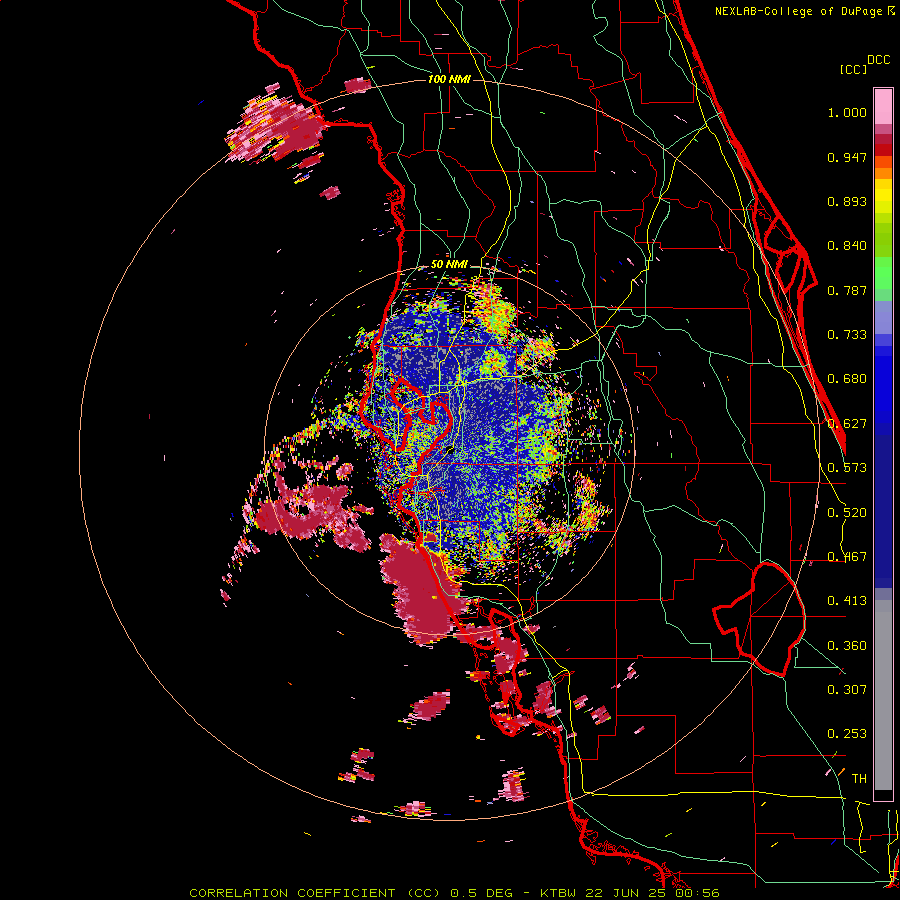The image size is (900, 900).
Task: Click the [CC] legend unit label
Action: [853, 69]
